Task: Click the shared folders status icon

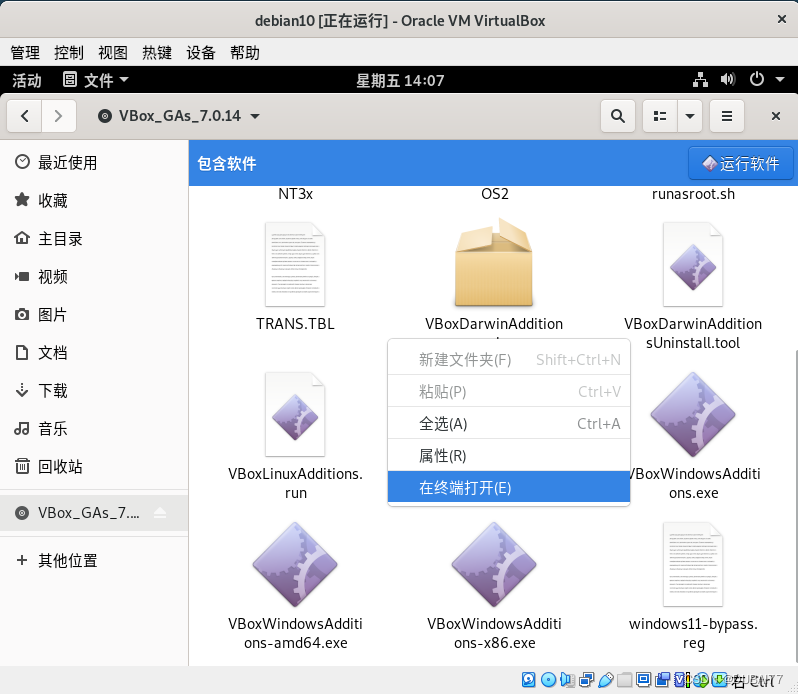Action: (624, 679)
